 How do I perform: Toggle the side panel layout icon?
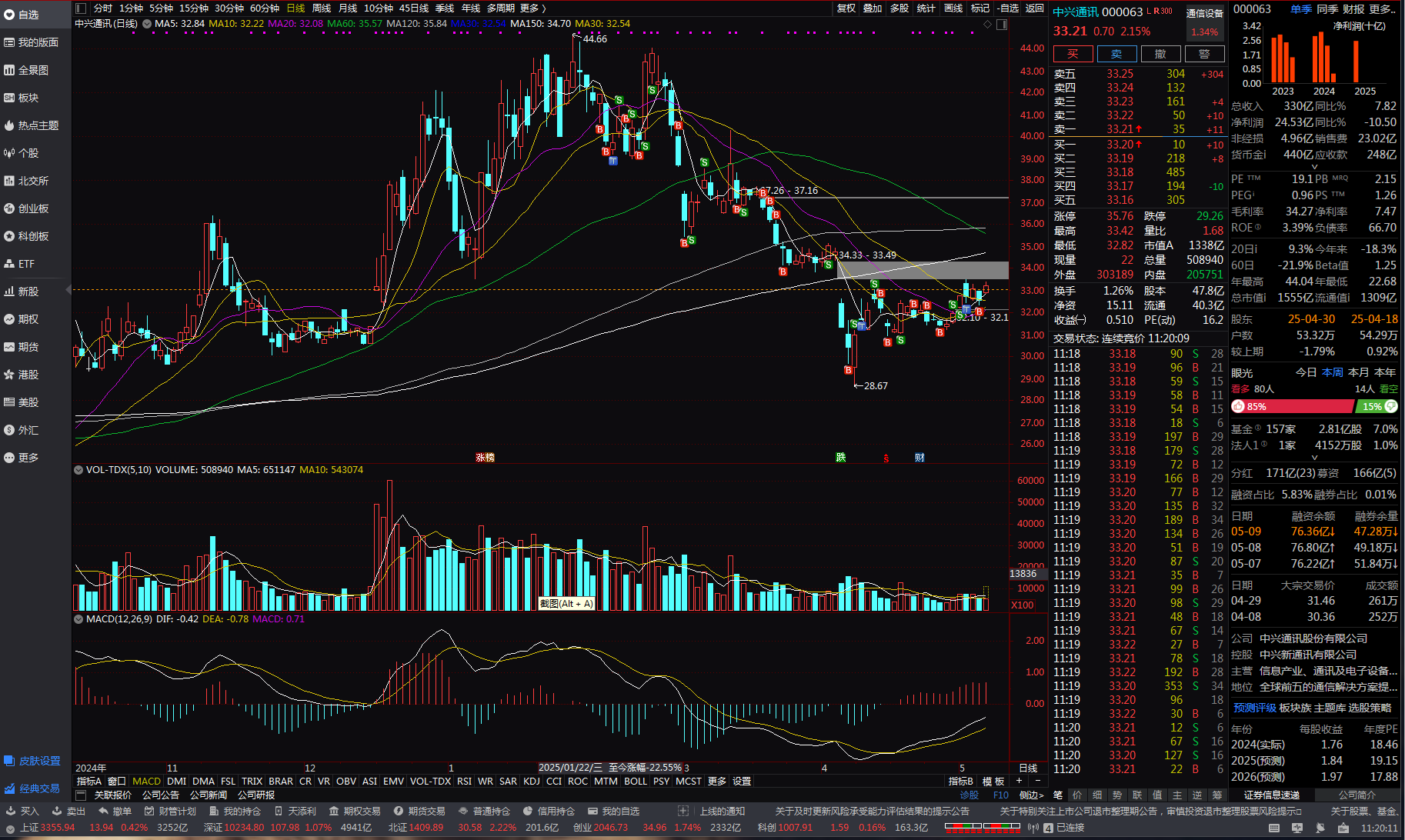1002,24
